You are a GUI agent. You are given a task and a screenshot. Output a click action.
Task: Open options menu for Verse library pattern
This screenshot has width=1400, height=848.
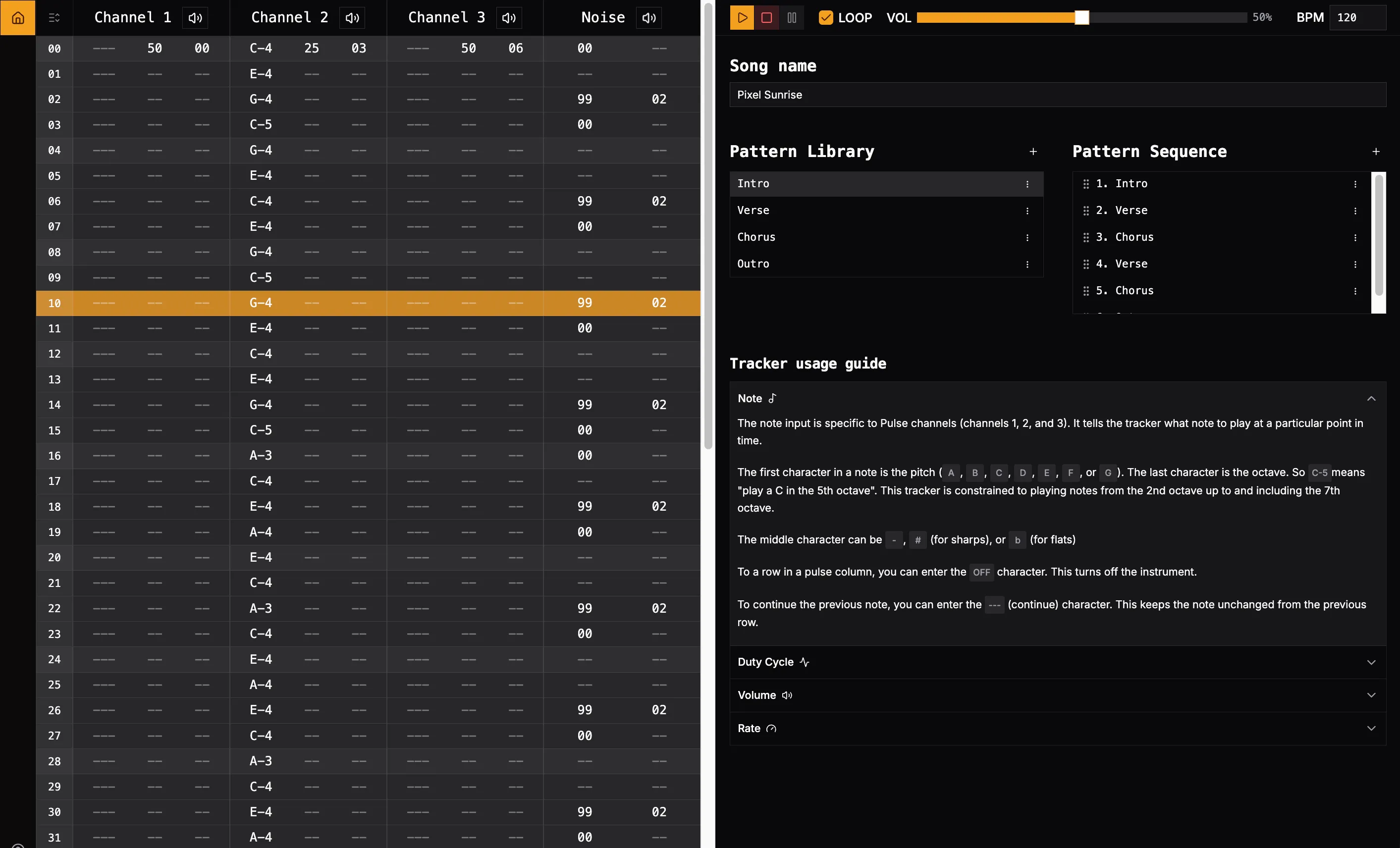tap(1027, 211)
